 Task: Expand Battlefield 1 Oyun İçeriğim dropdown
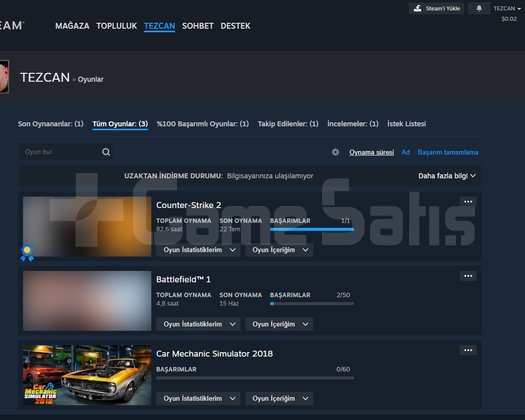[x=279, y=324]
